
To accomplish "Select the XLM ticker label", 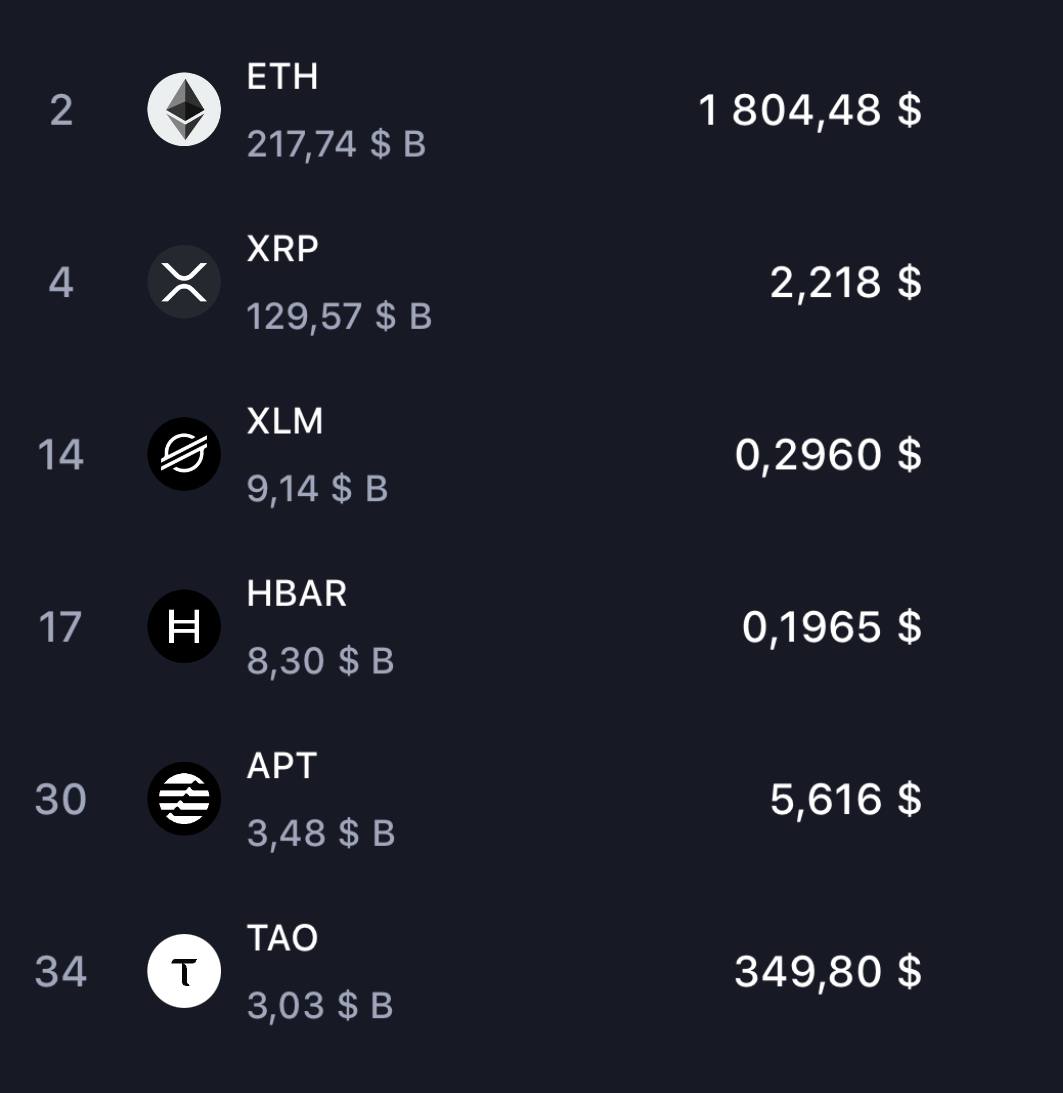I will (285, 420).
